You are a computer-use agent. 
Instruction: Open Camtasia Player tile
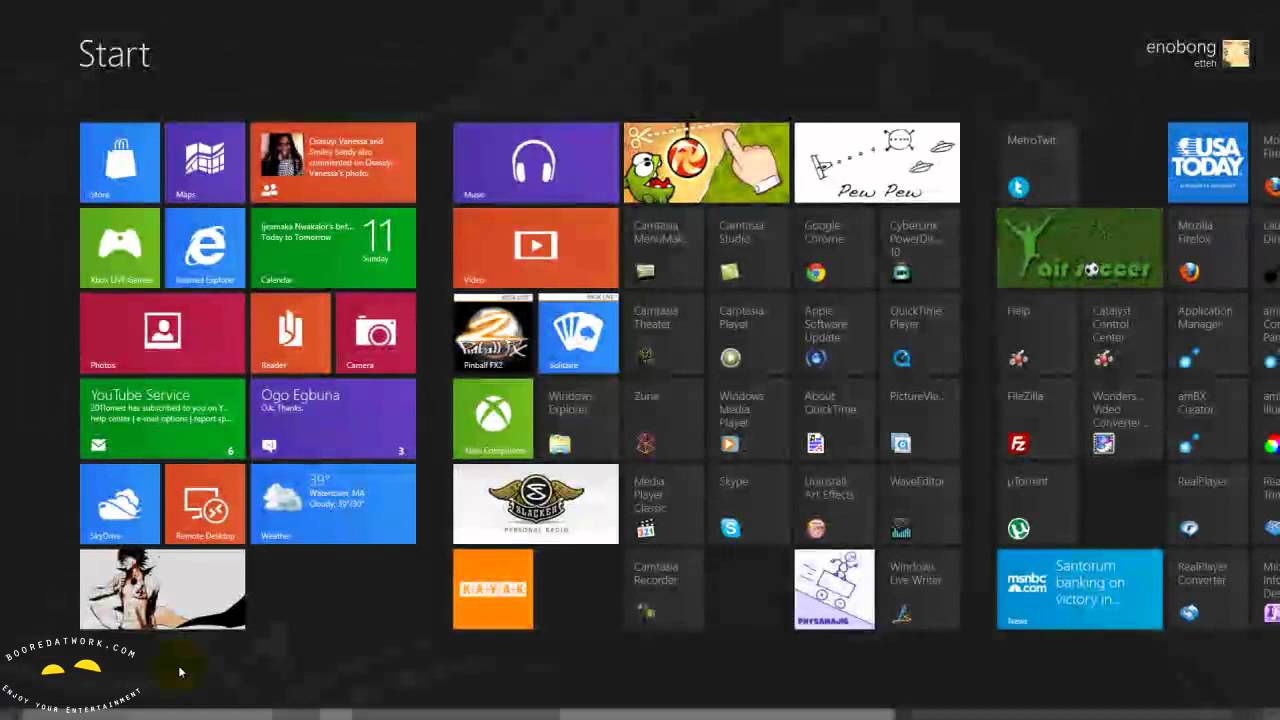click(x=749, y=333)
